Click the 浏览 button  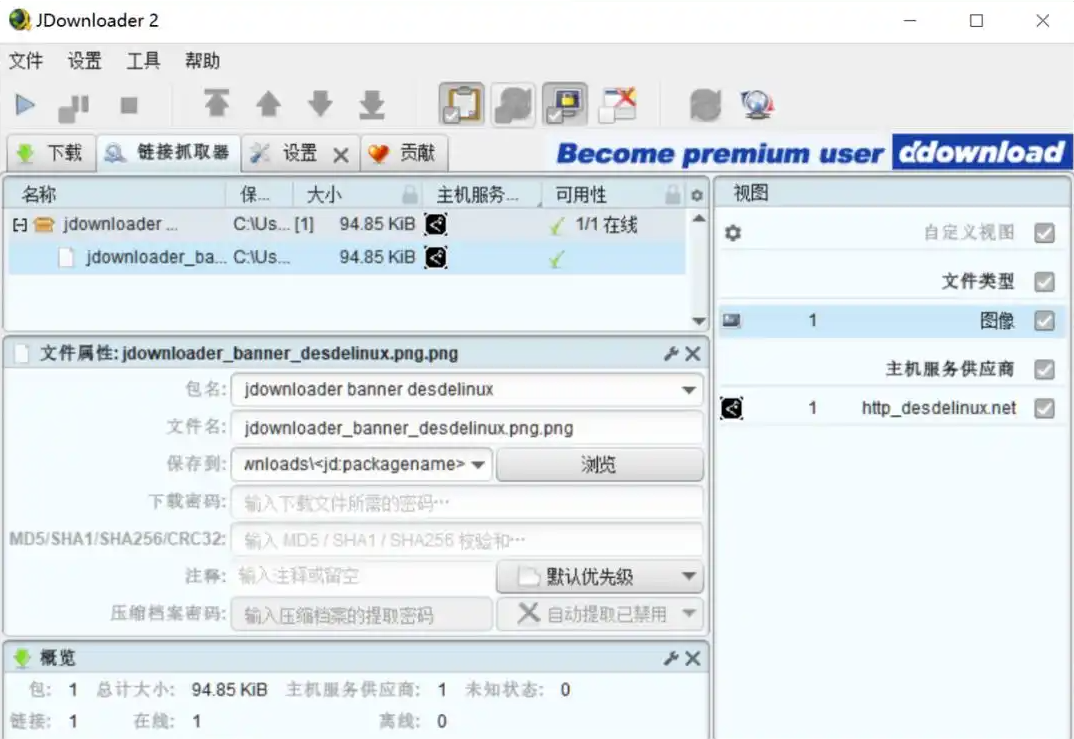[599, 465]
